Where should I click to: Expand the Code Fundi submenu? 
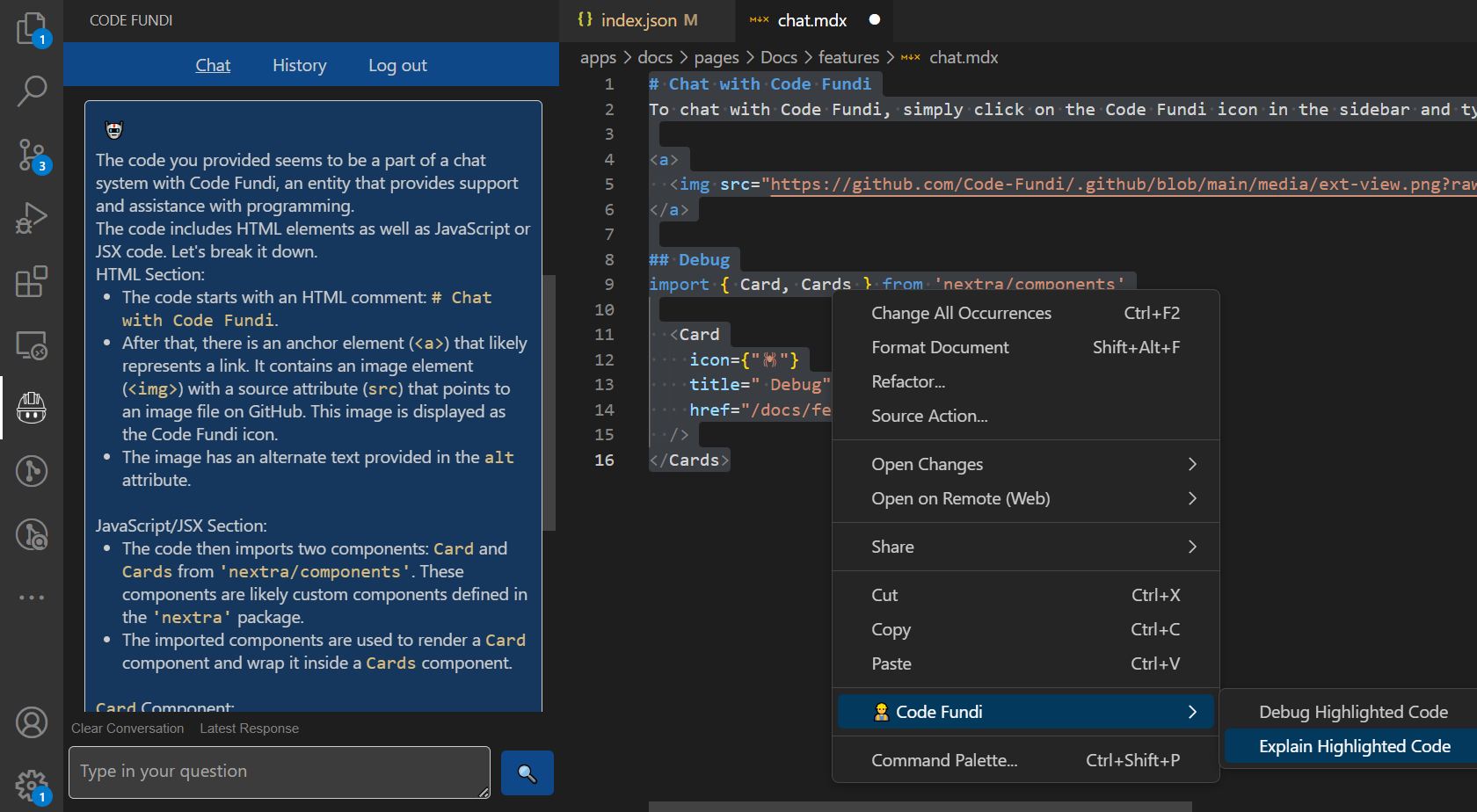click(1025, 712)
